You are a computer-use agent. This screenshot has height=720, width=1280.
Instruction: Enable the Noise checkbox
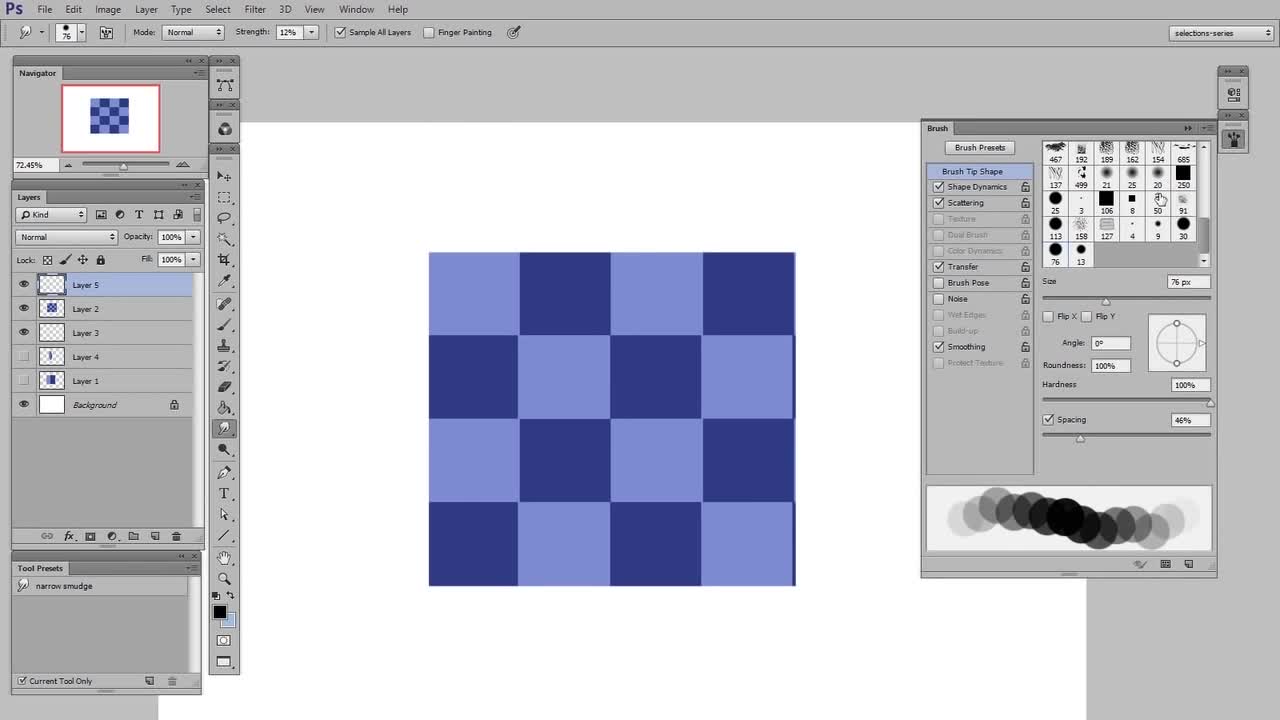(x=938, y=299)
